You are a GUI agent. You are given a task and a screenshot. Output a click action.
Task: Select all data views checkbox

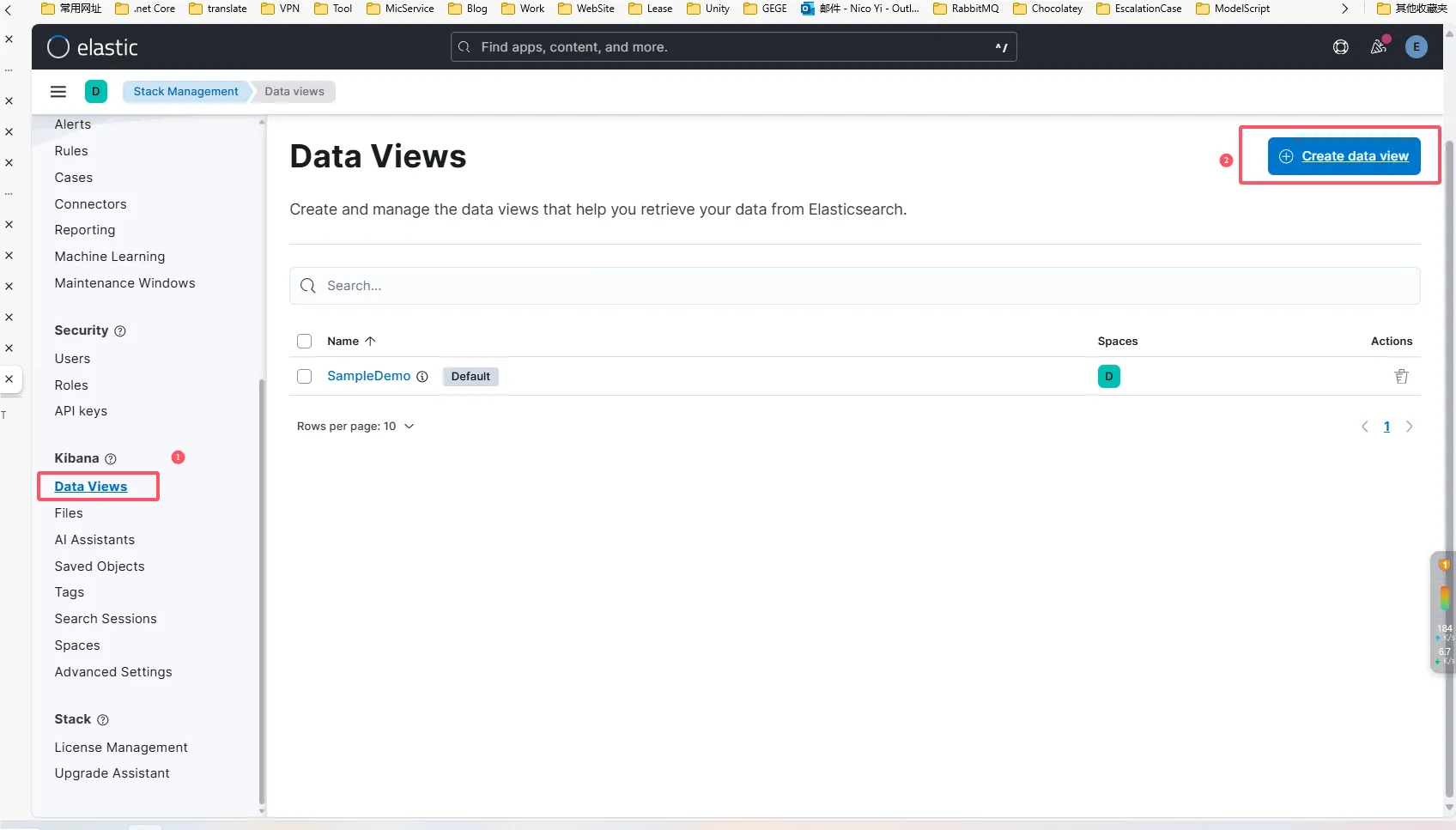304,341
